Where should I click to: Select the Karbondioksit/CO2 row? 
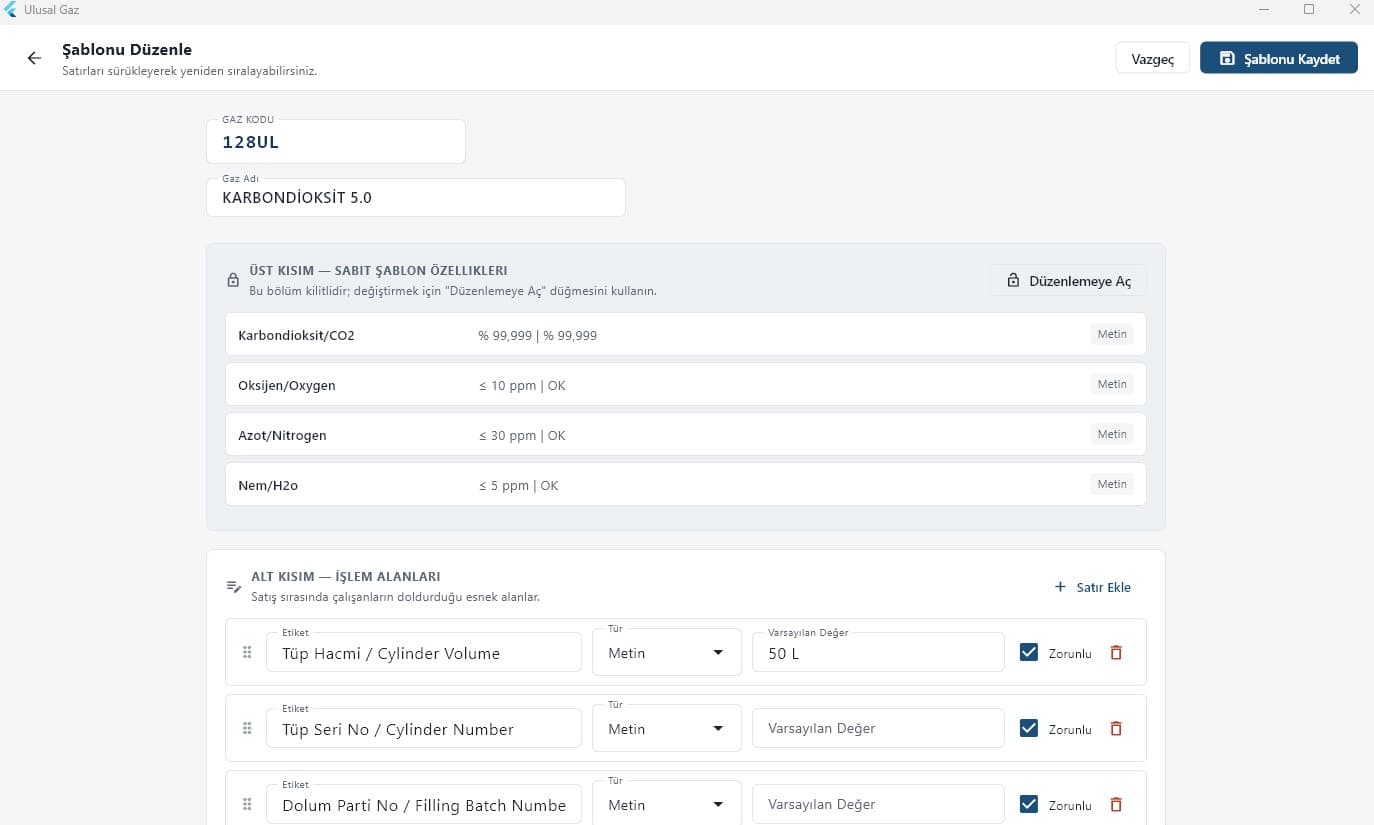point(686,334)
